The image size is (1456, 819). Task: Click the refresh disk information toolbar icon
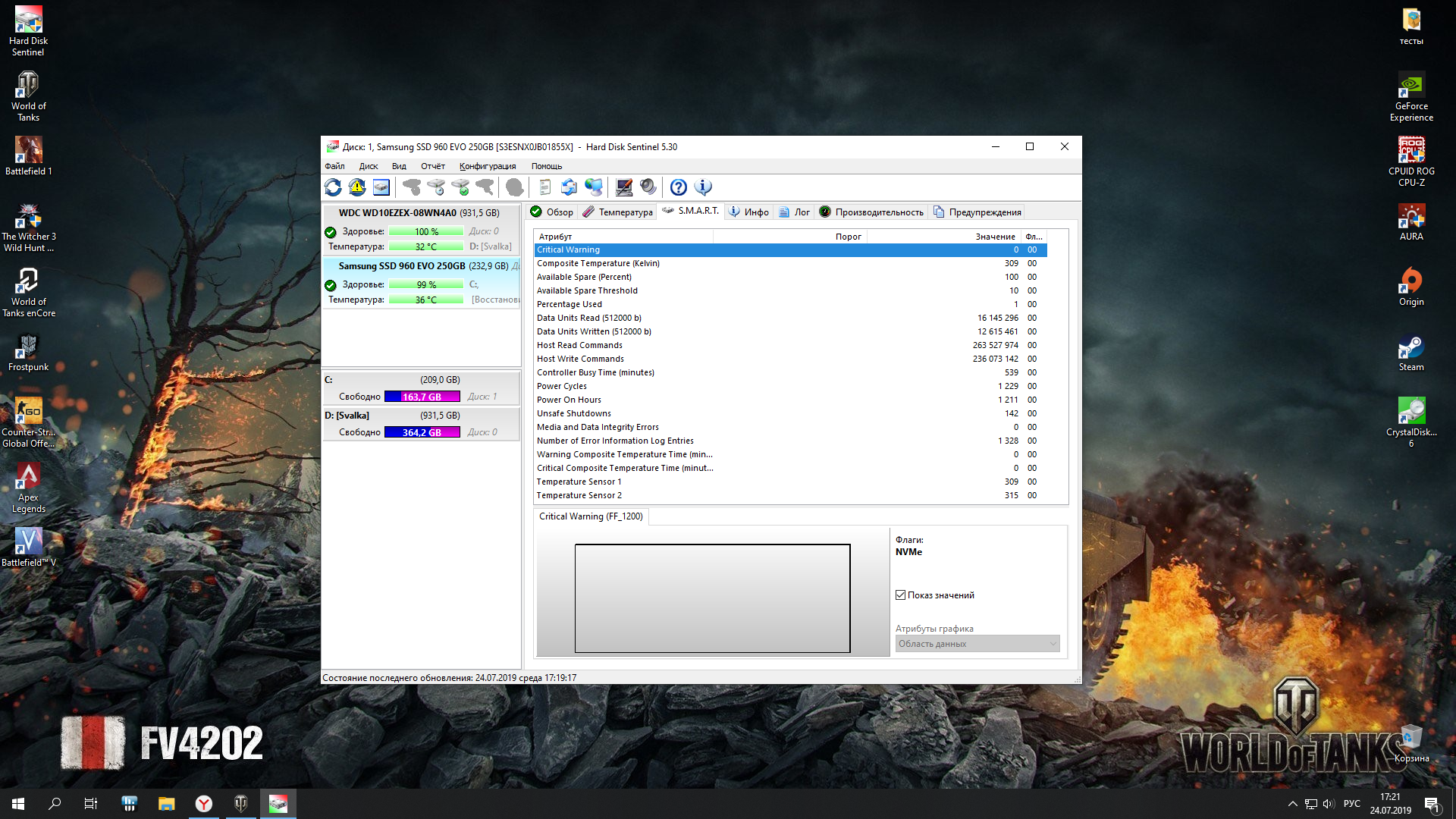333,187
